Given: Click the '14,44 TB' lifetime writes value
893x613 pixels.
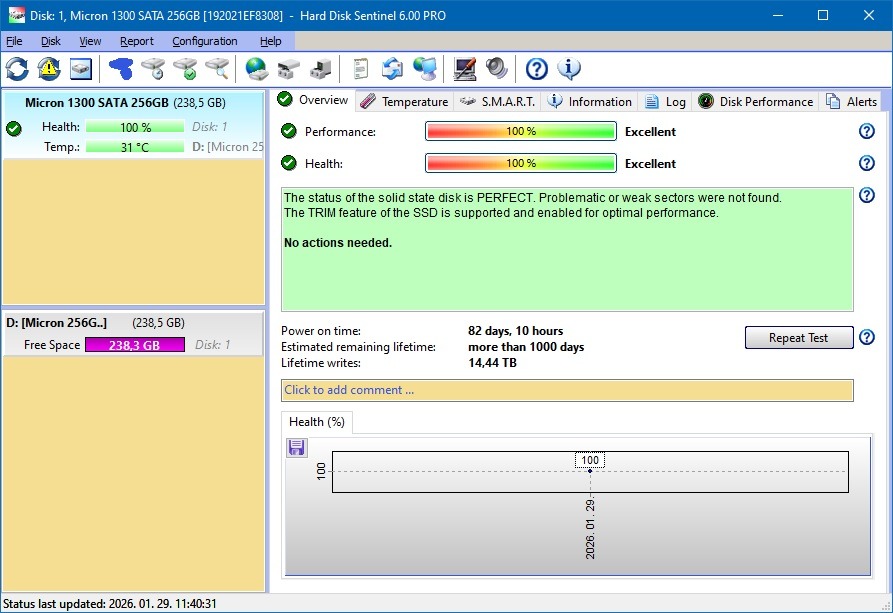Looking at the screenshot, I should pos(492,363).
